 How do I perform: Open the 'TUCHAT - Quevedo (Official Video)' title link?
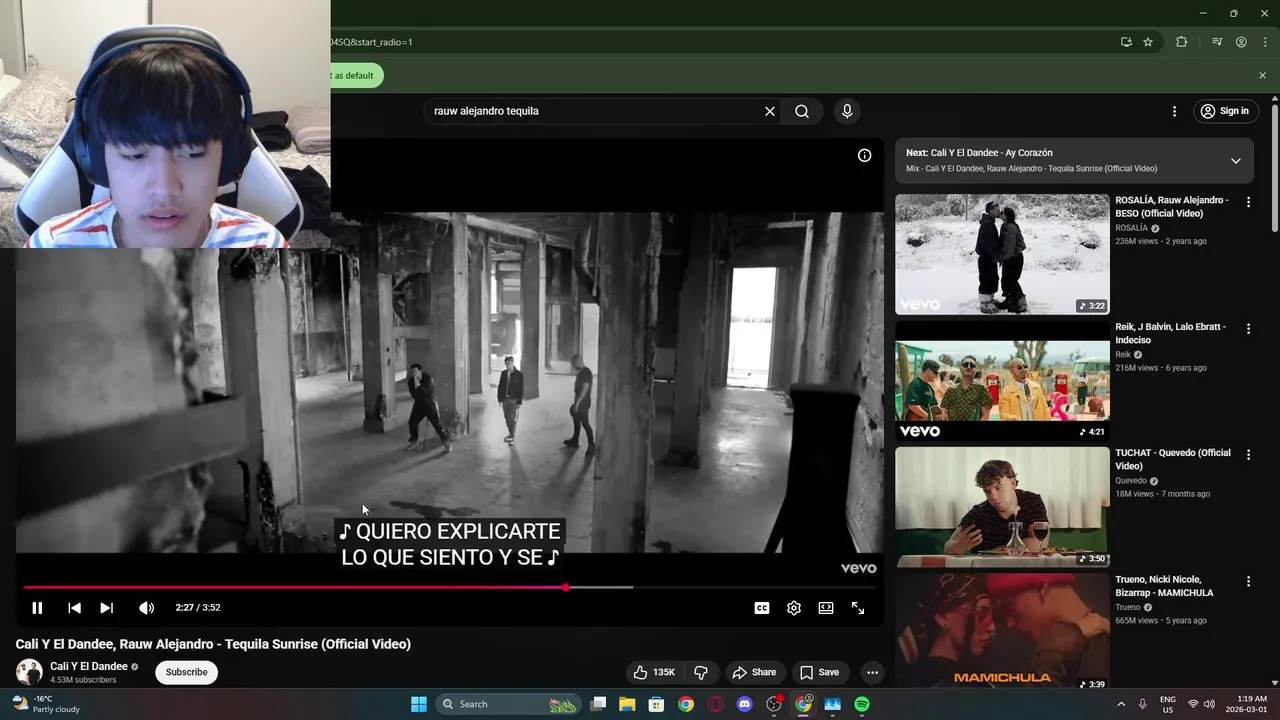point(1173,459)
